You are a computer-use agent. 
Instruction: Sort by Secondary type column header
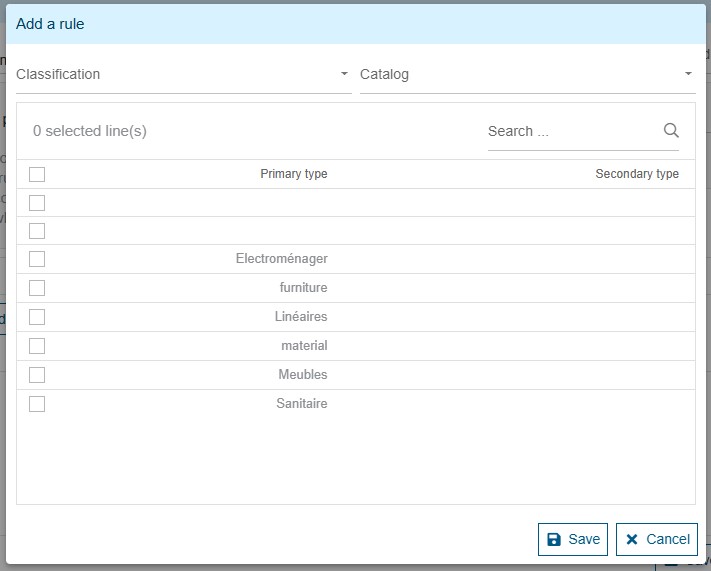(636, 174)
